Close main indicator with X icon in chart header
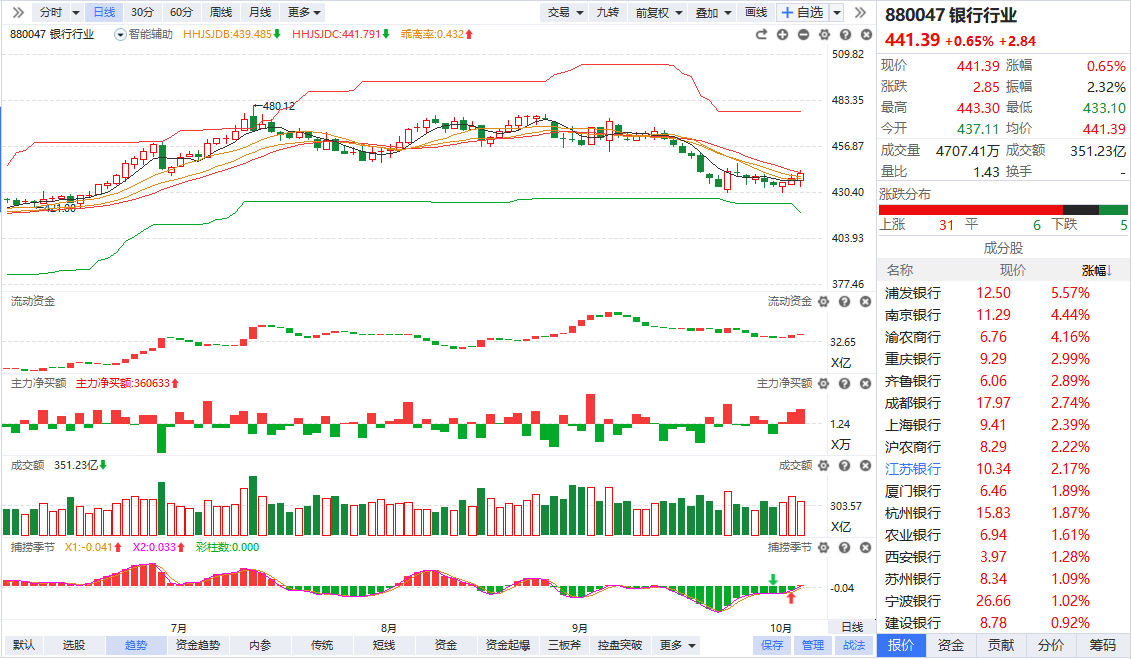The image size is (1131, 659). tap(864, 34)
